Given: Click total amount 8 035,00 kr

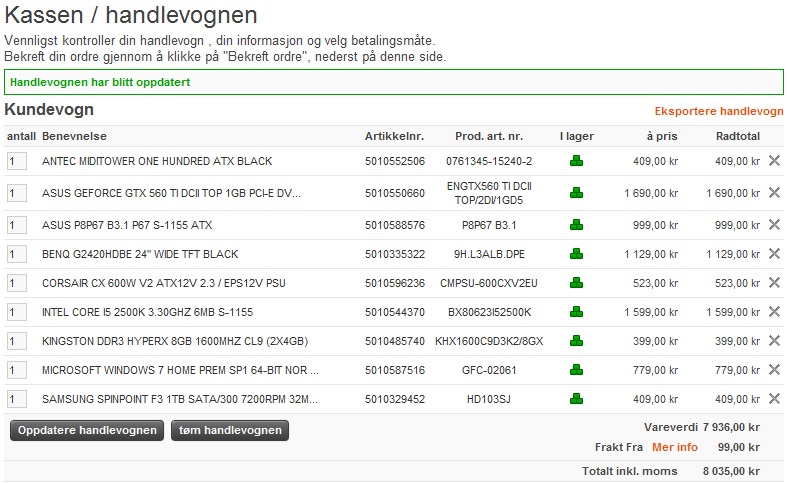Looking at the screenshot, I should click(x=731, y=471).
